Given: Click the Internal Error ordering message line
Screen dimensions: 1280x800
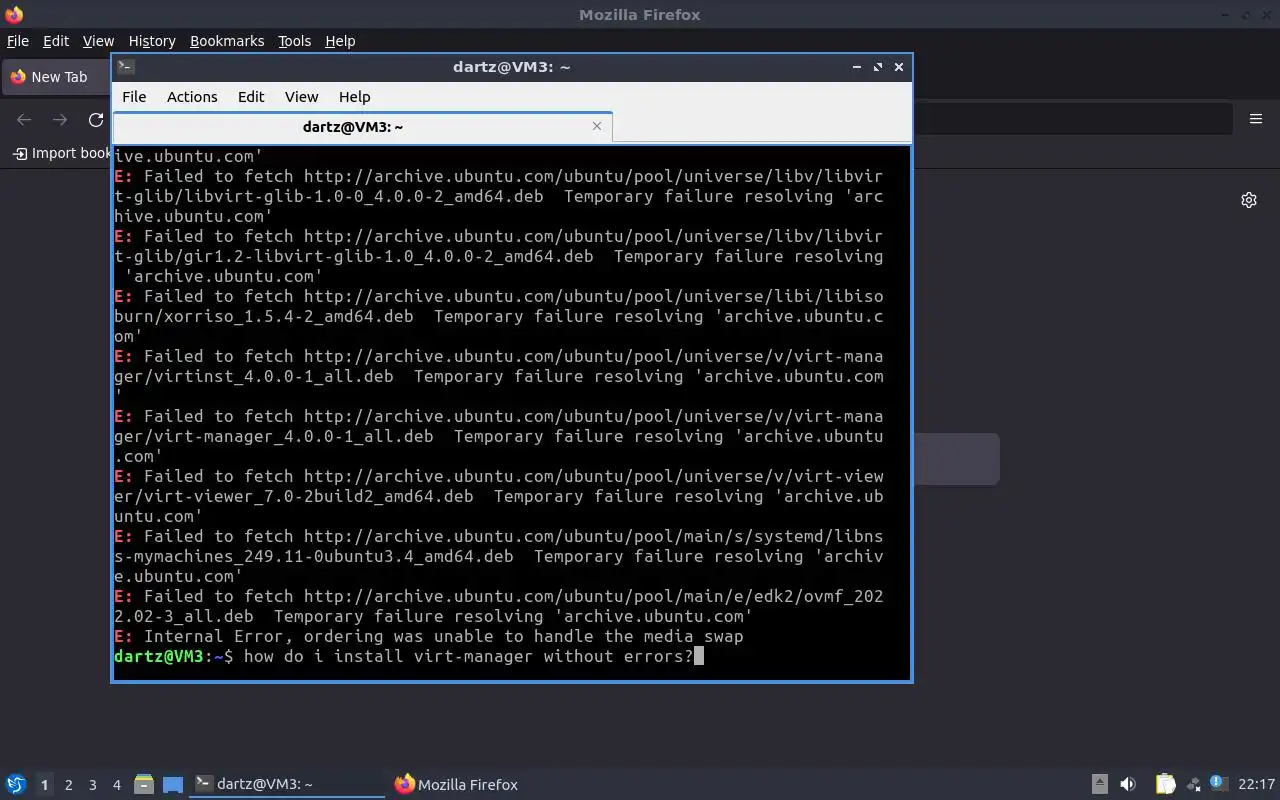Looking at the screenshot, I should click(x=429, y=636).
